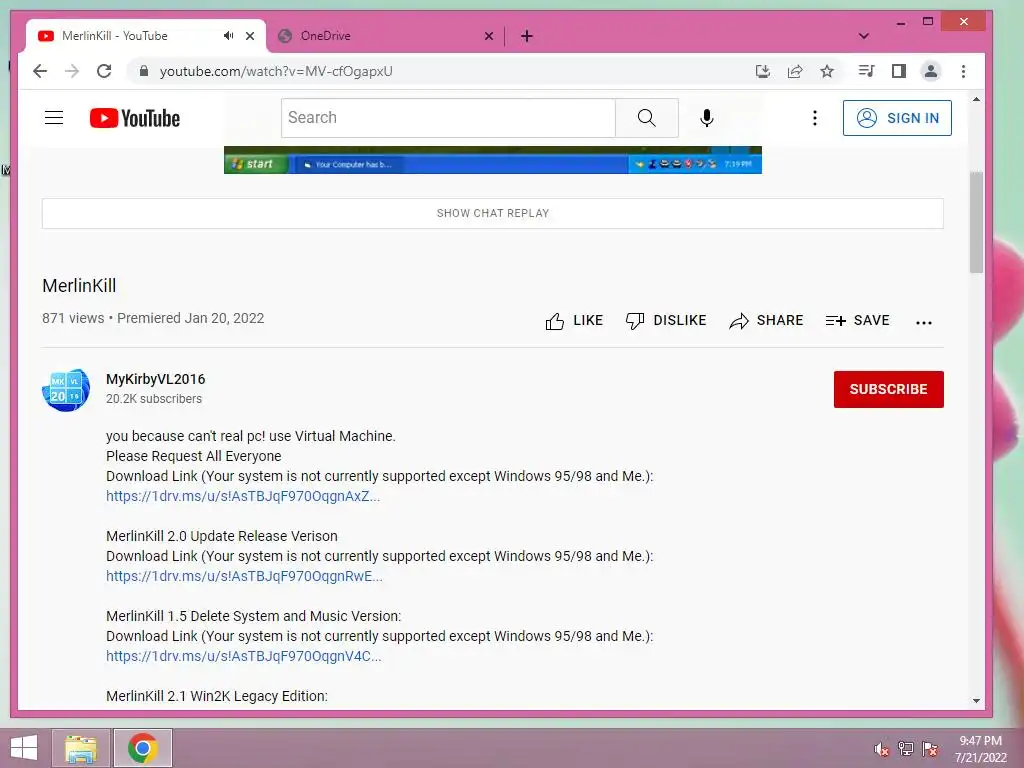Go to YouTube home via logo
This screenshot has width=1024, height=768.
135,118
